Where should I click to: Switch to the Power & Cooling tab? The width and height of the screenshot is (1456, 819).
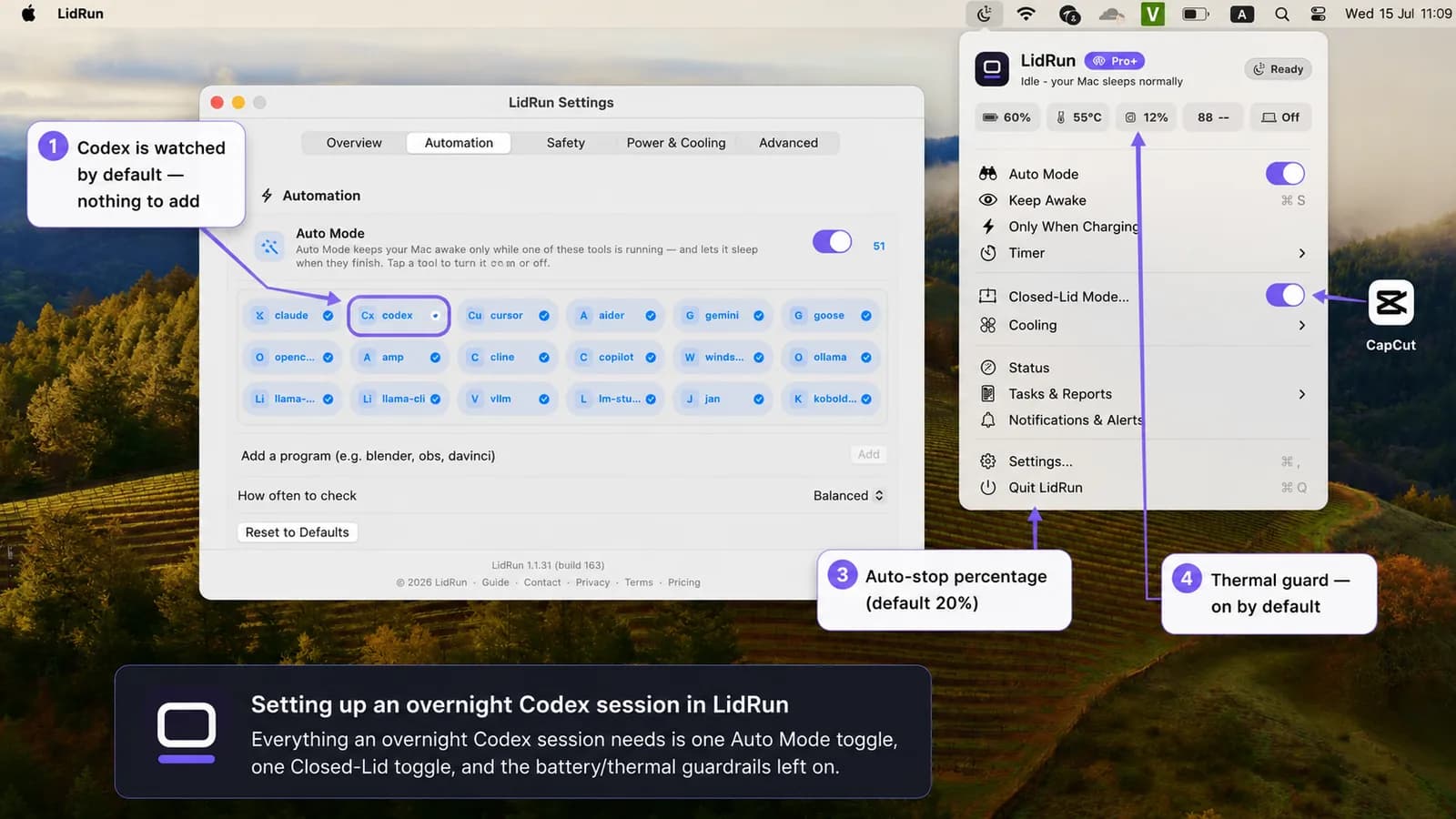coord(676,143)
